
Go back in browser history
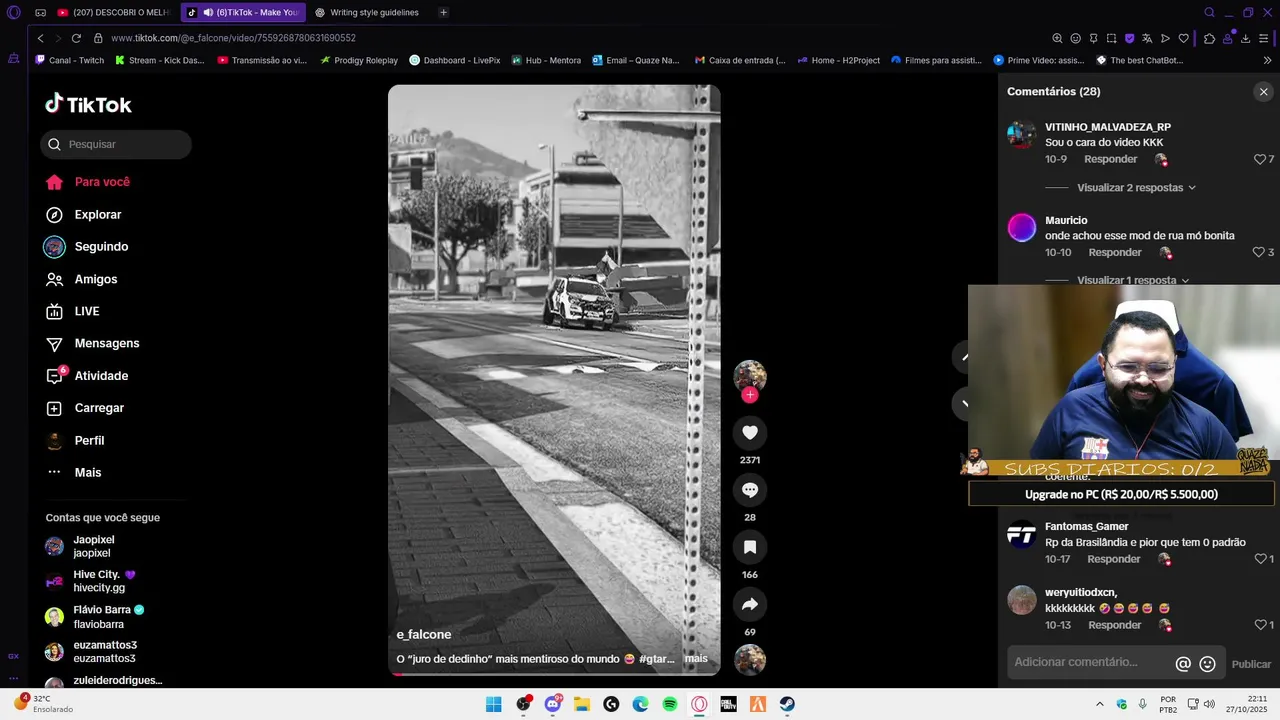coord(40,38)
